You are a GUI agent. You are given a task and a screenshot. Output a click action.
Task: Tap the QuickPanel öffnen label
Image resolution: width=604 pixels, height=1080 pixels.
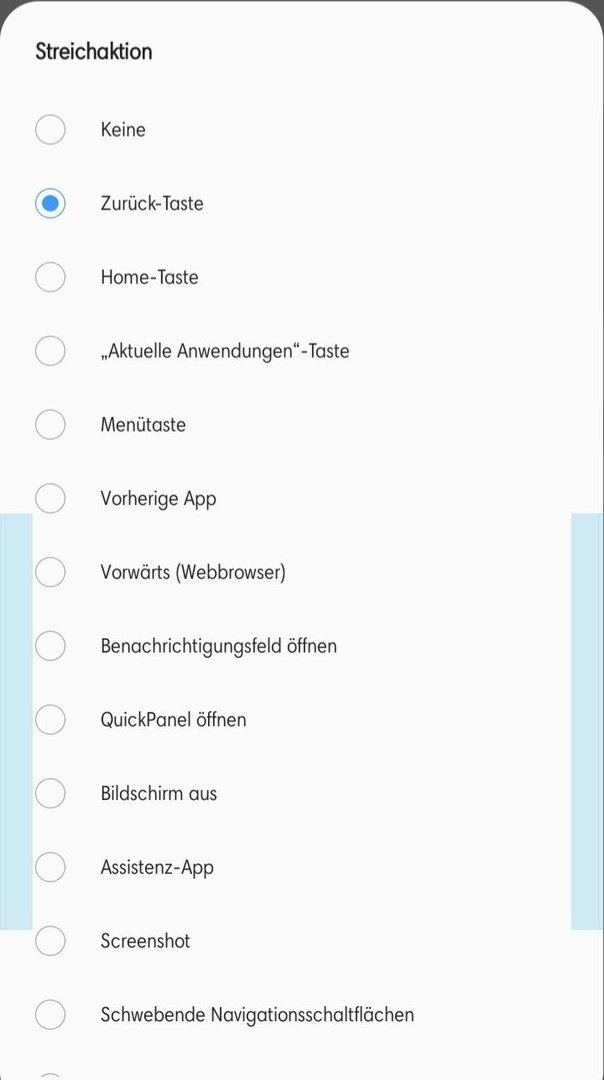tap(174, 720)
